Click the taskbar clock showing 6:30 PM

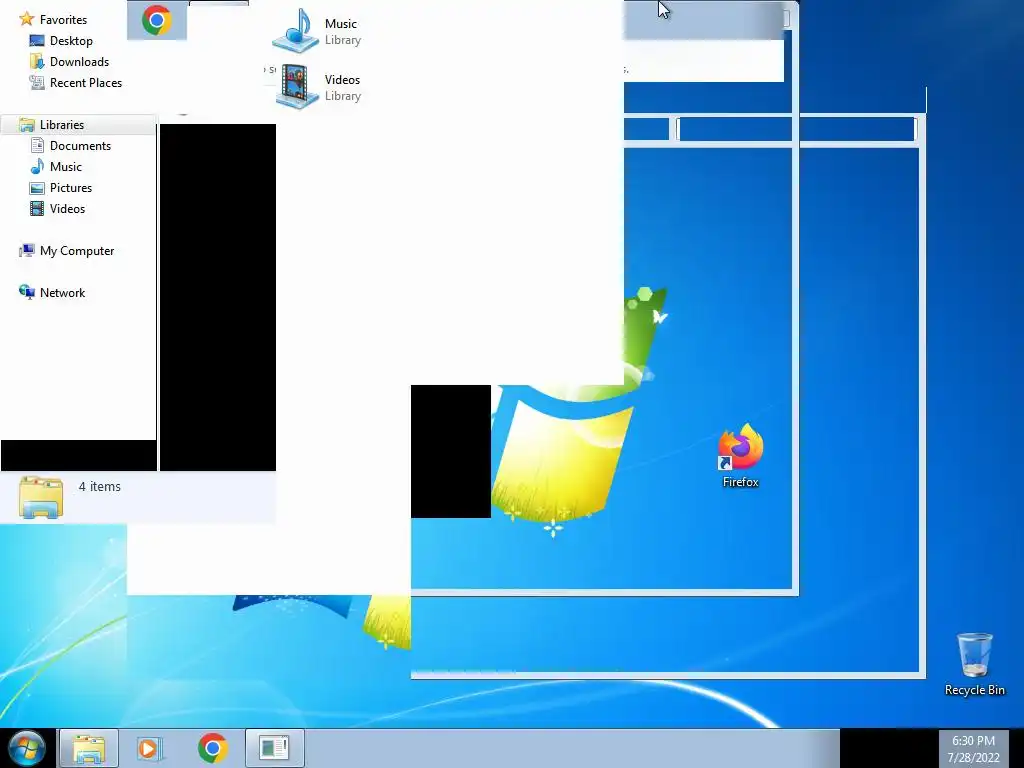(x=973, y=748)
